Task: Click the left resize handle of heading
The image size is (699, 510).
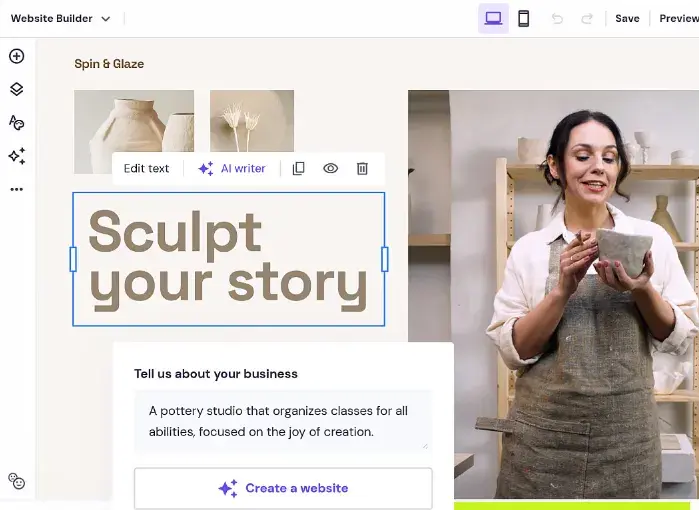Action: [x=73, y=259]
